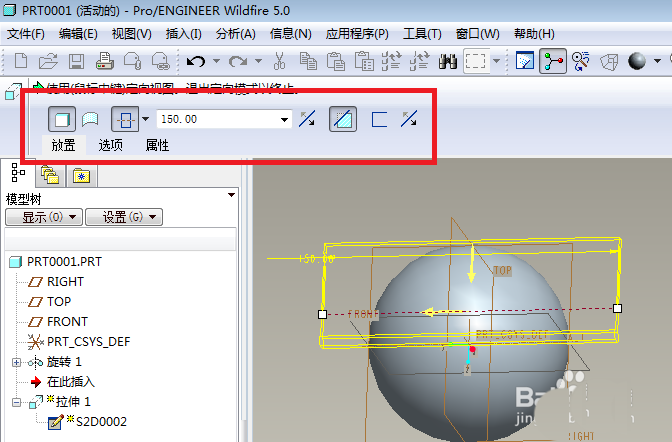672x442 pixels.
Task: Open the selection box dropdown arrow
Action: 496,61
